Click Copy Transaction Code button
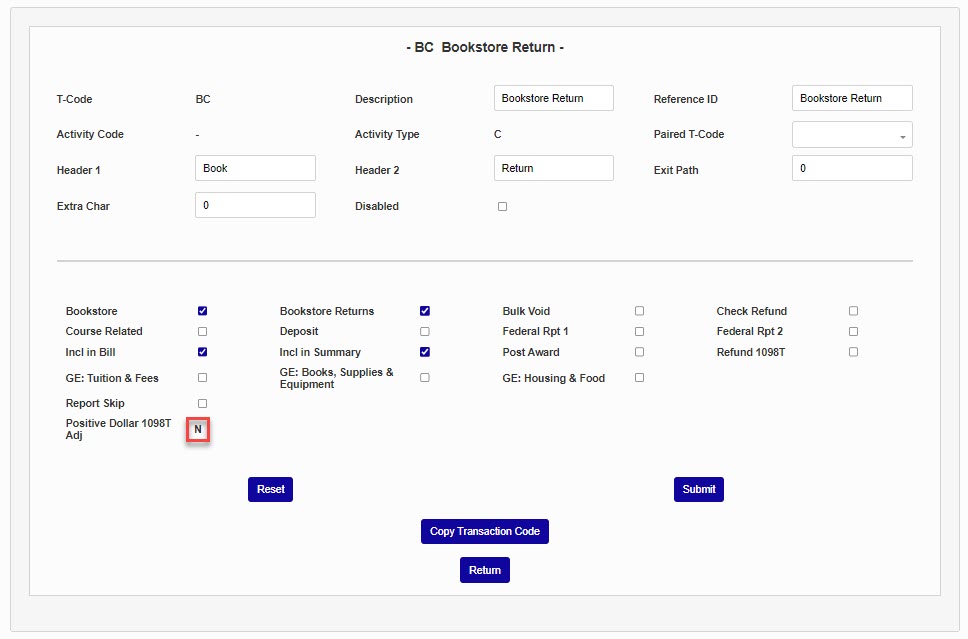 click(x=484, y=532)
